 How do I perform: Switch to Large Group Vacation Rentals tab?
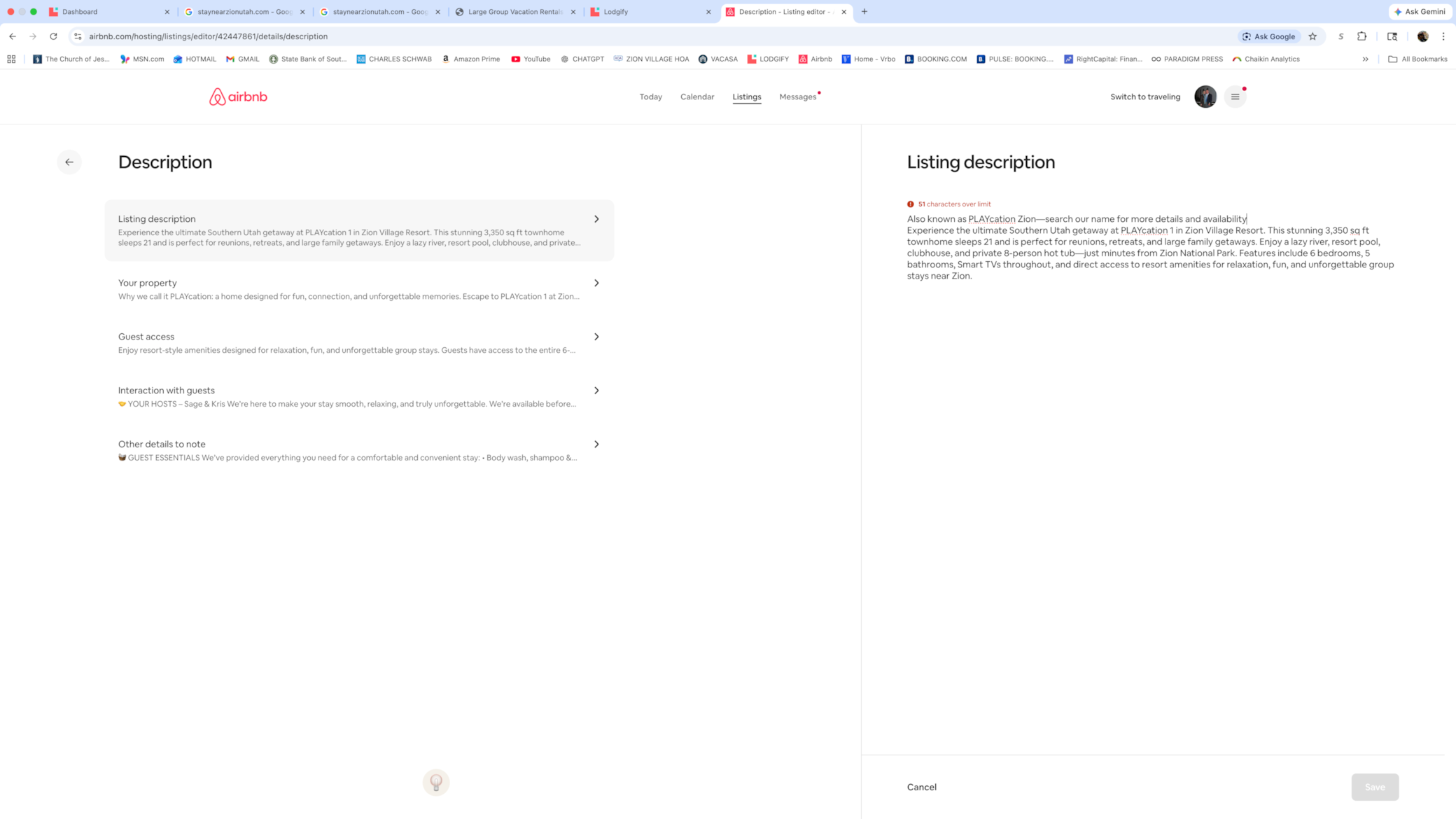[x=514, y=12]
